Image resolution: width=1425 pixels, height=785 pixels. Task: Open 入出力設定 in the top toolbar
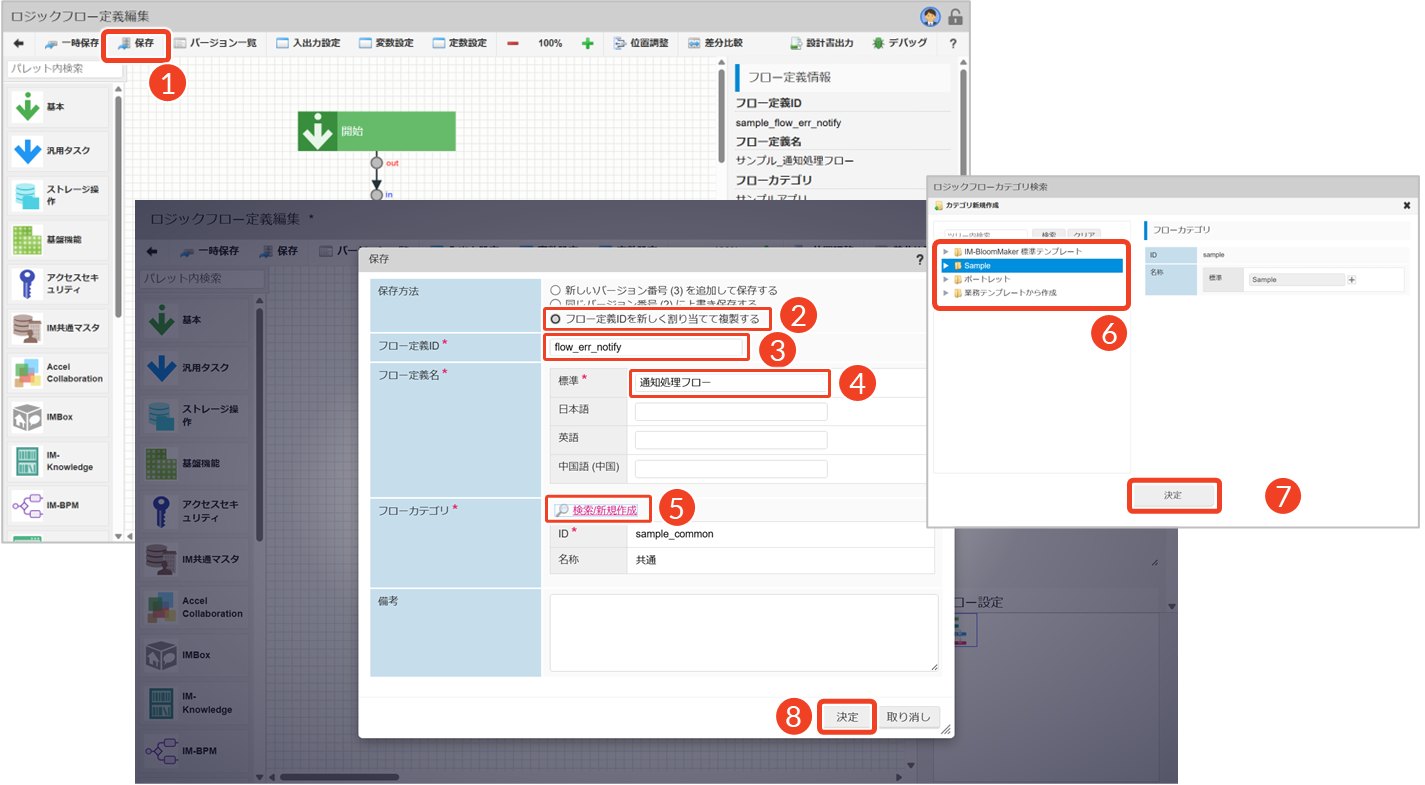(x=308, y=44)
